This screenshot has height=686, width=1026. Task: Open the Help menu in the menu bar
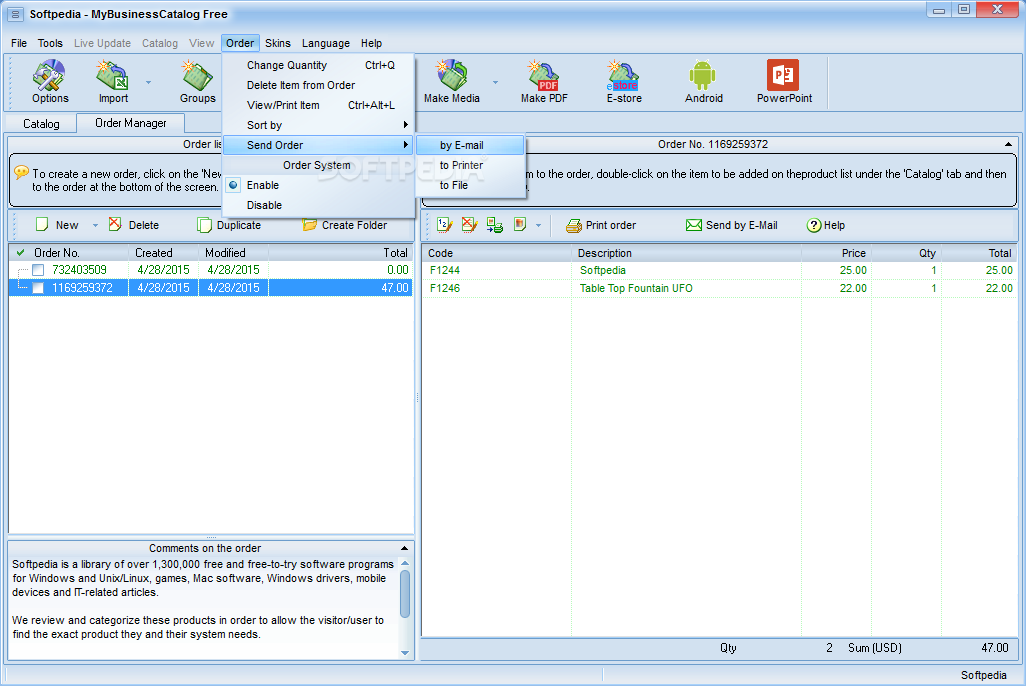tap(371, 43)
